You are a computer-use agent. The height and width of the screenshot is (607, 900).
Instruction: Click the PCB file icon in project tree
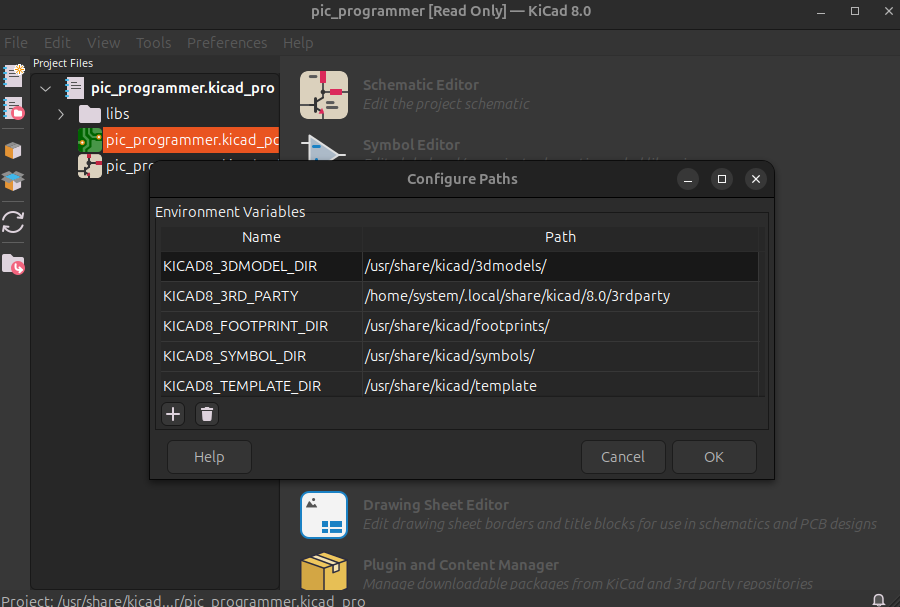[90, 140]
